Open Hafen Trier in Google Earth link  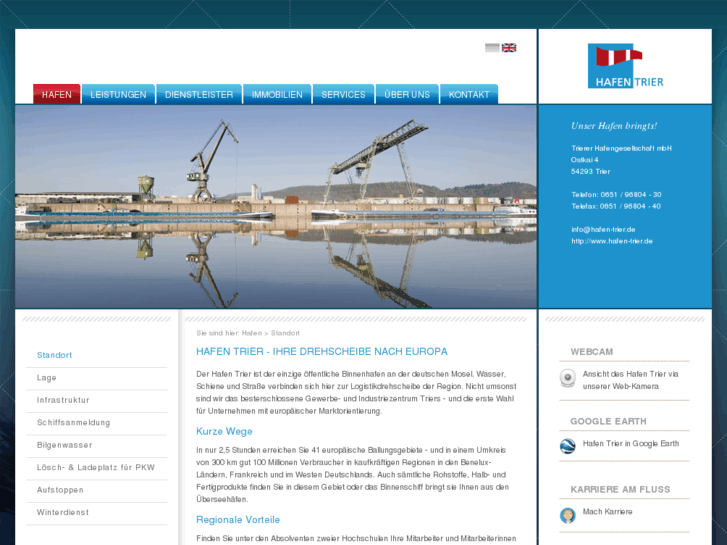point(631,443)
